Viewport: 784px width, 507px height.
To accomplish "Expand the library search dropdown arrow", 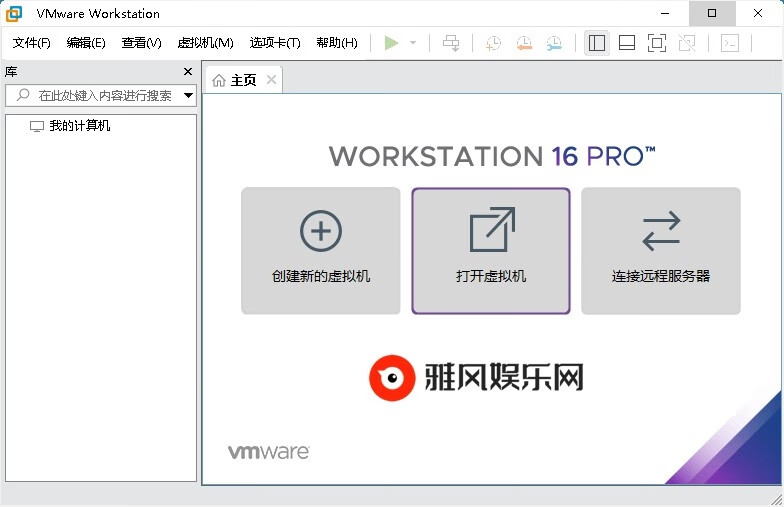I will 188,96.
